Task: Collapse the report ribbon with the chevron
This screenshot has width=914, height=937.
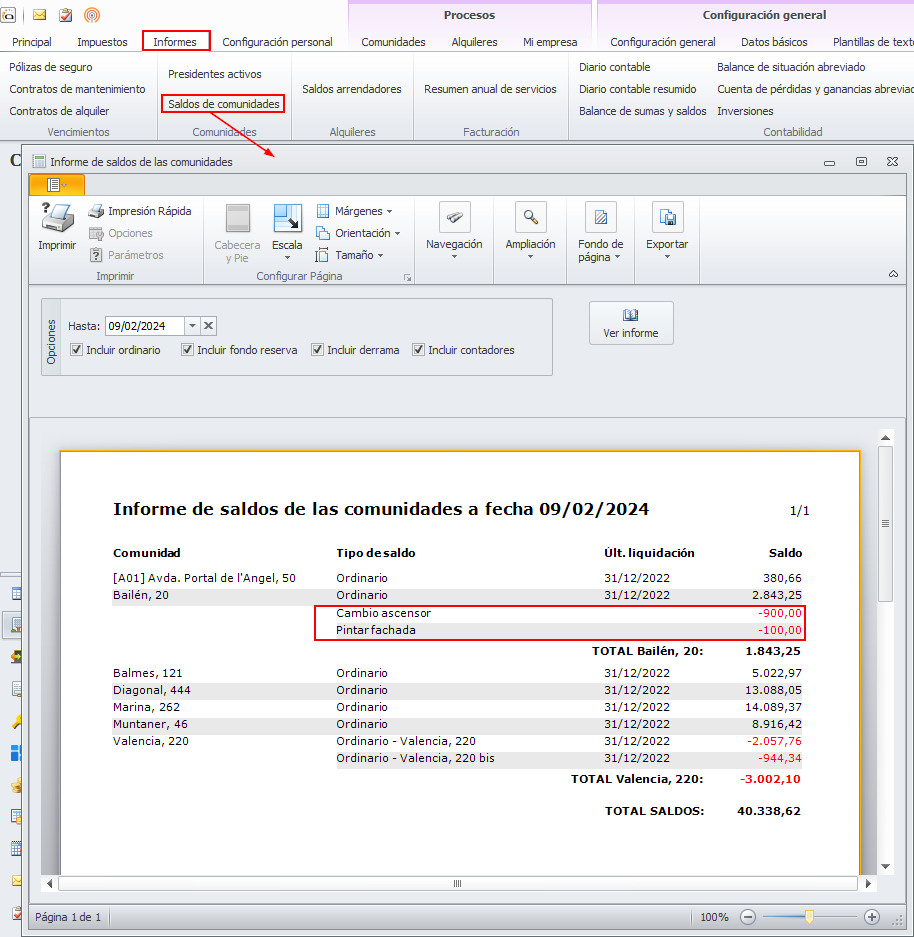Action: [893, 274]
